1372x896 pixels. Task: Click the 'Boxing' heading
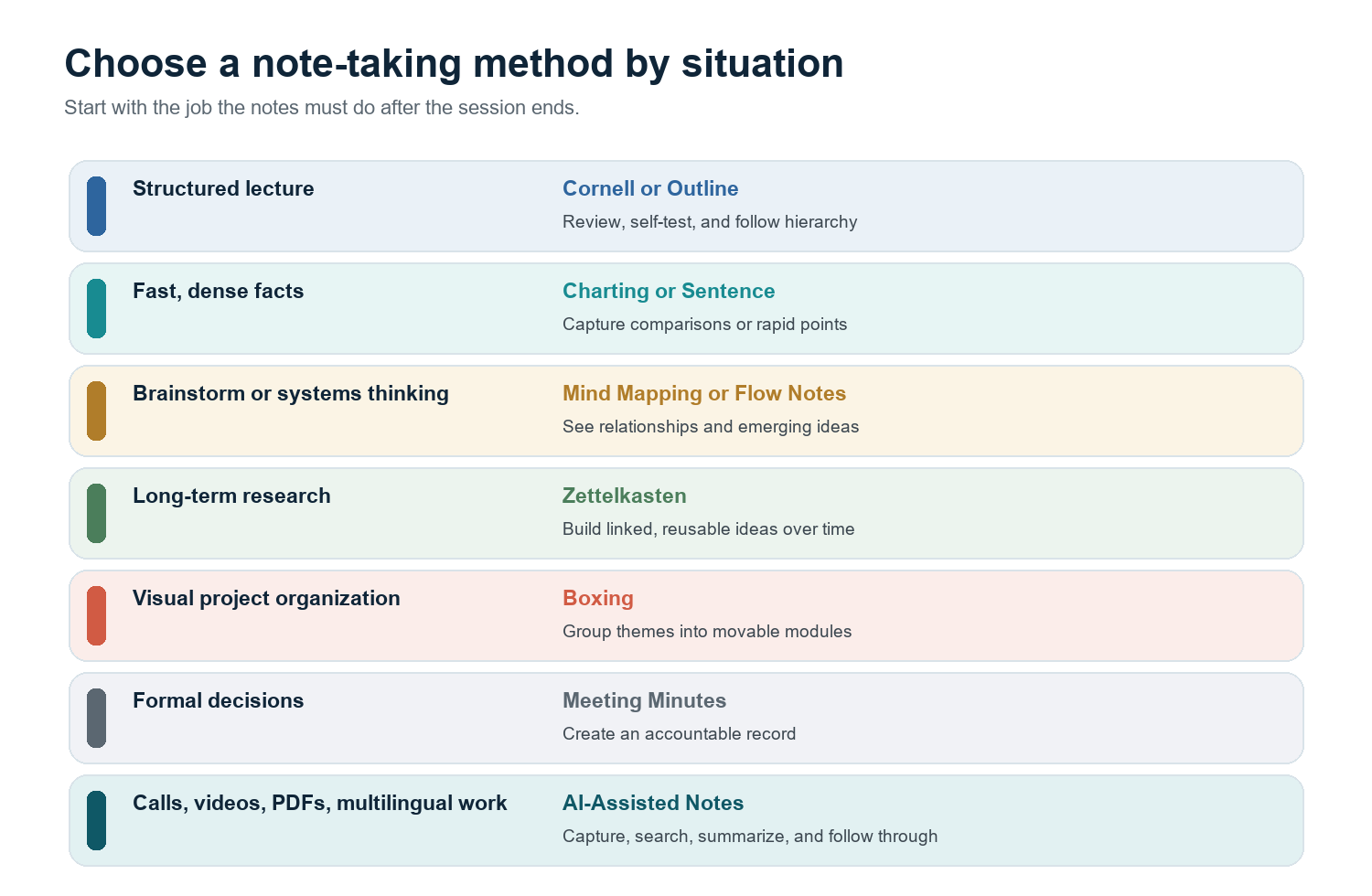[598, 598]
